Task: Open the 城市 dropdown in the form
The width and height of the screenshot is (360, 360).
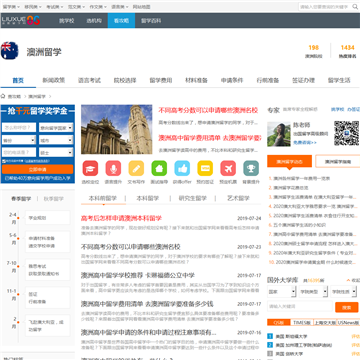Action: click(x=56, y=140)
